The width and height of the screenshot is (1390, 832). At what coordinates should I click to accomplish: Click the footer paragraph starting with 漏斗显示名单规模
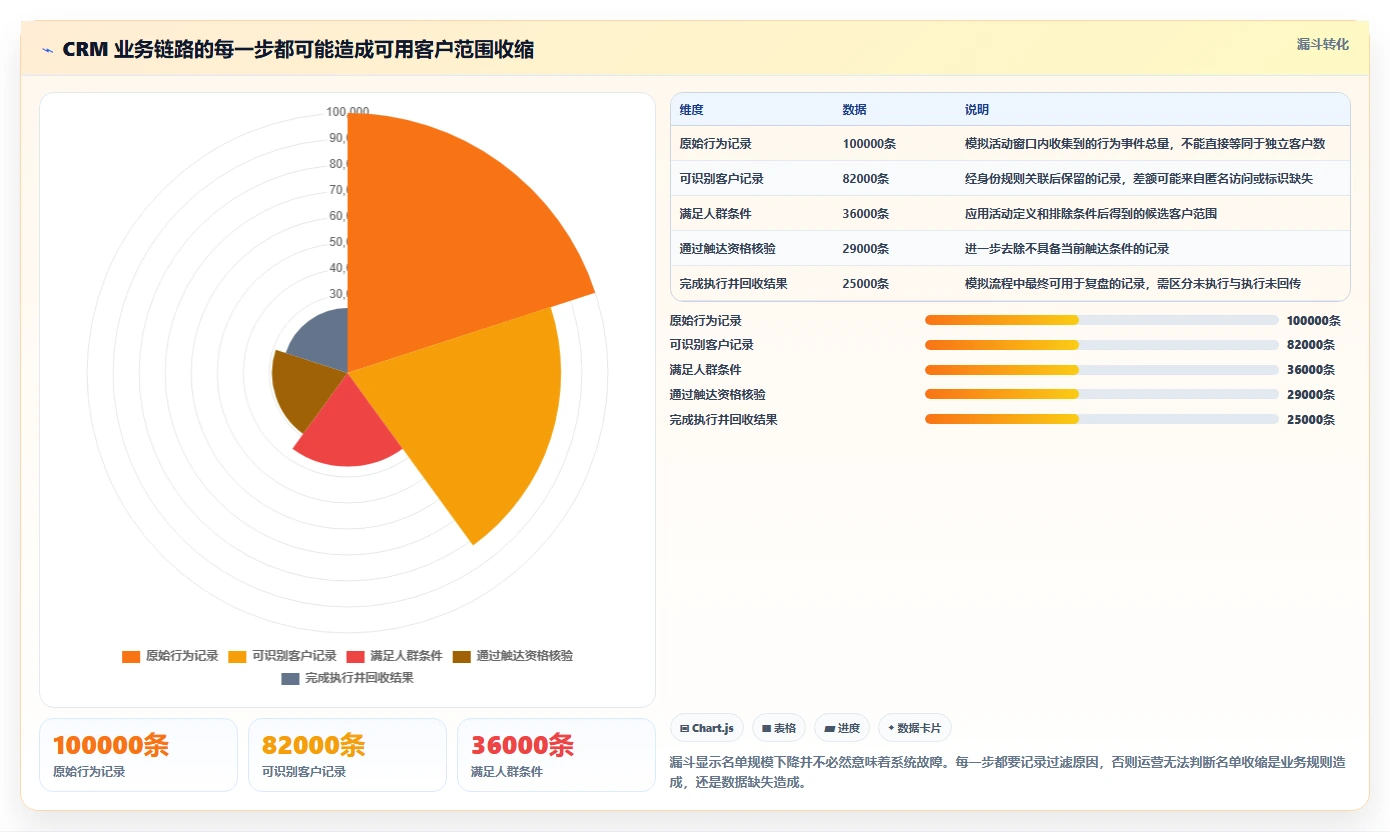coord(1008,772)
